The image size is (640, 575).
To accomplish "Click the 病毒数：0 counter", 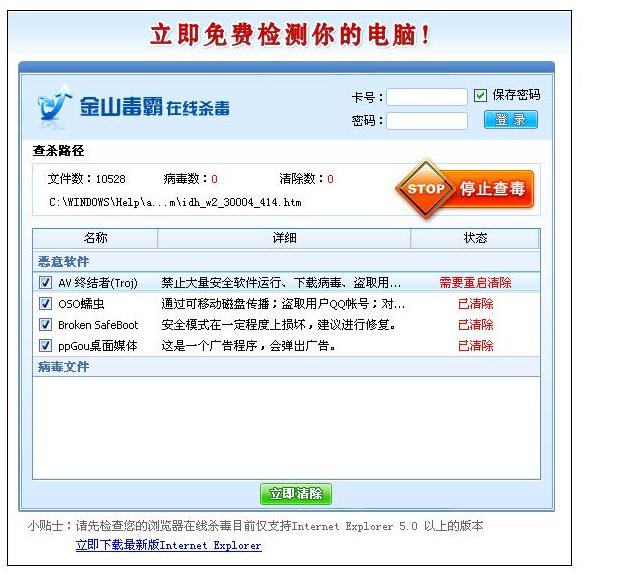I will [x=191, y=179].
